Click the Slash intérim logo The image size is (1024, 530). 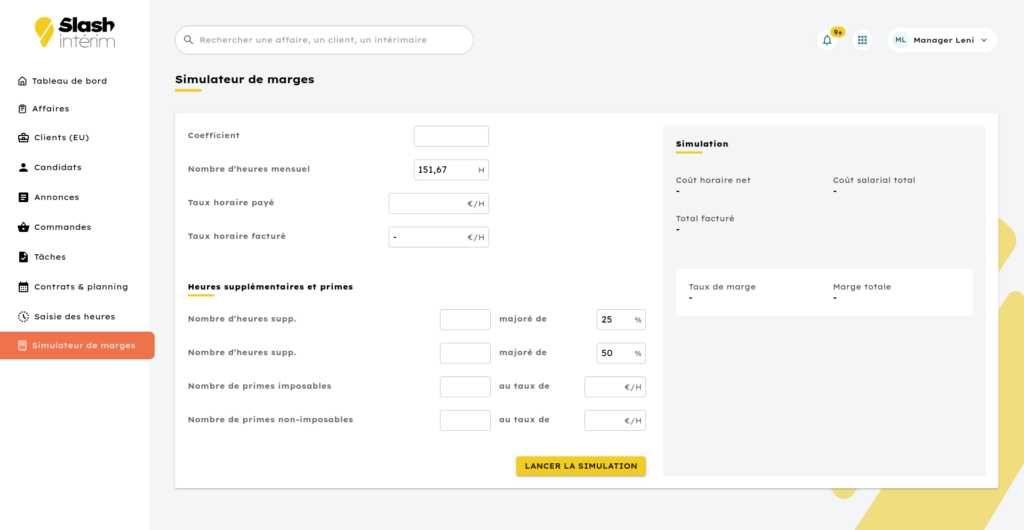[75, 33]
